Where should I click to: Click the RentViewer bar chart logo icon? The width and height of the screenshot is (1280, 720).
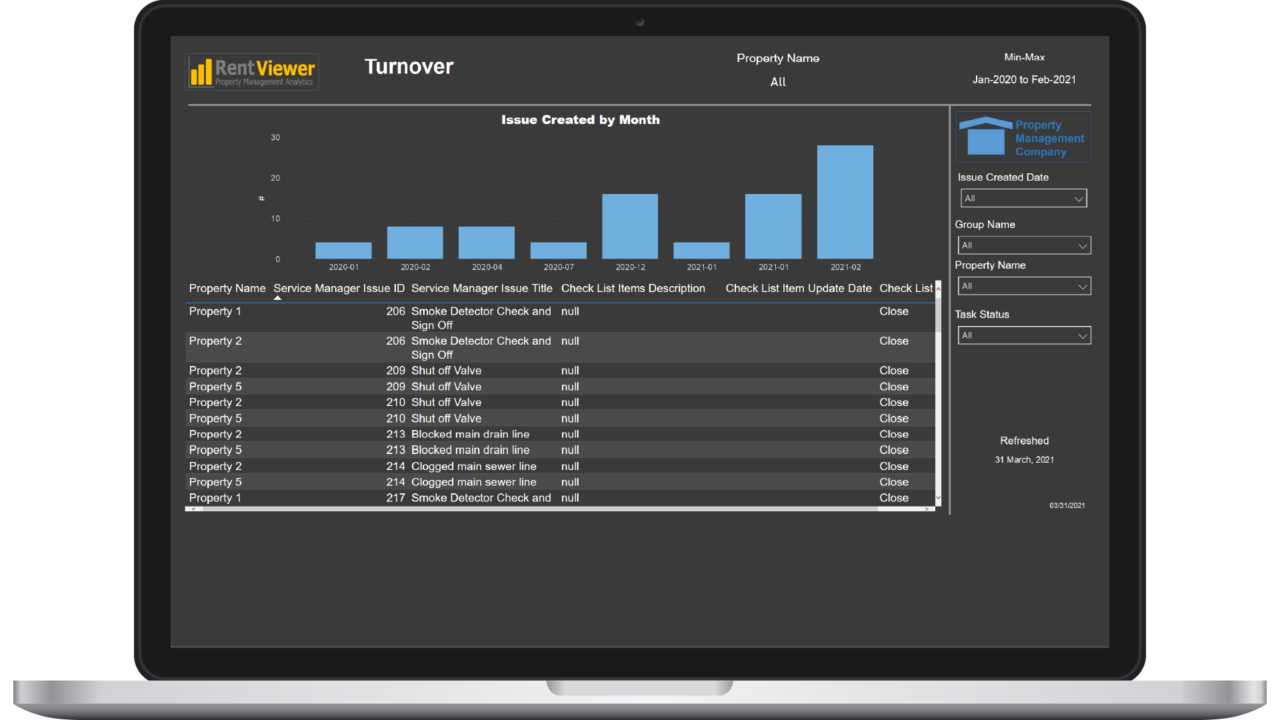tap(201, 70)
